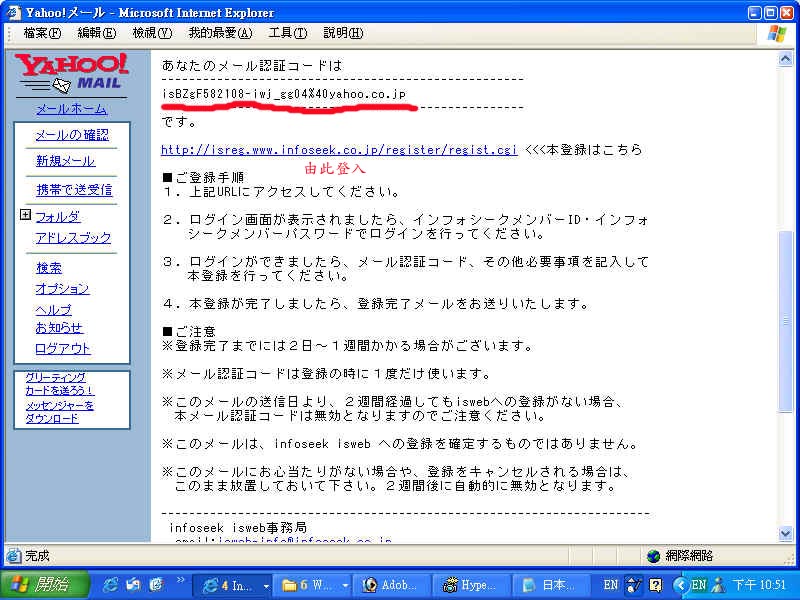This screenshot has width=800, height=600.
Task: Click the clock showing 下午 10:51
Action: 759,585
